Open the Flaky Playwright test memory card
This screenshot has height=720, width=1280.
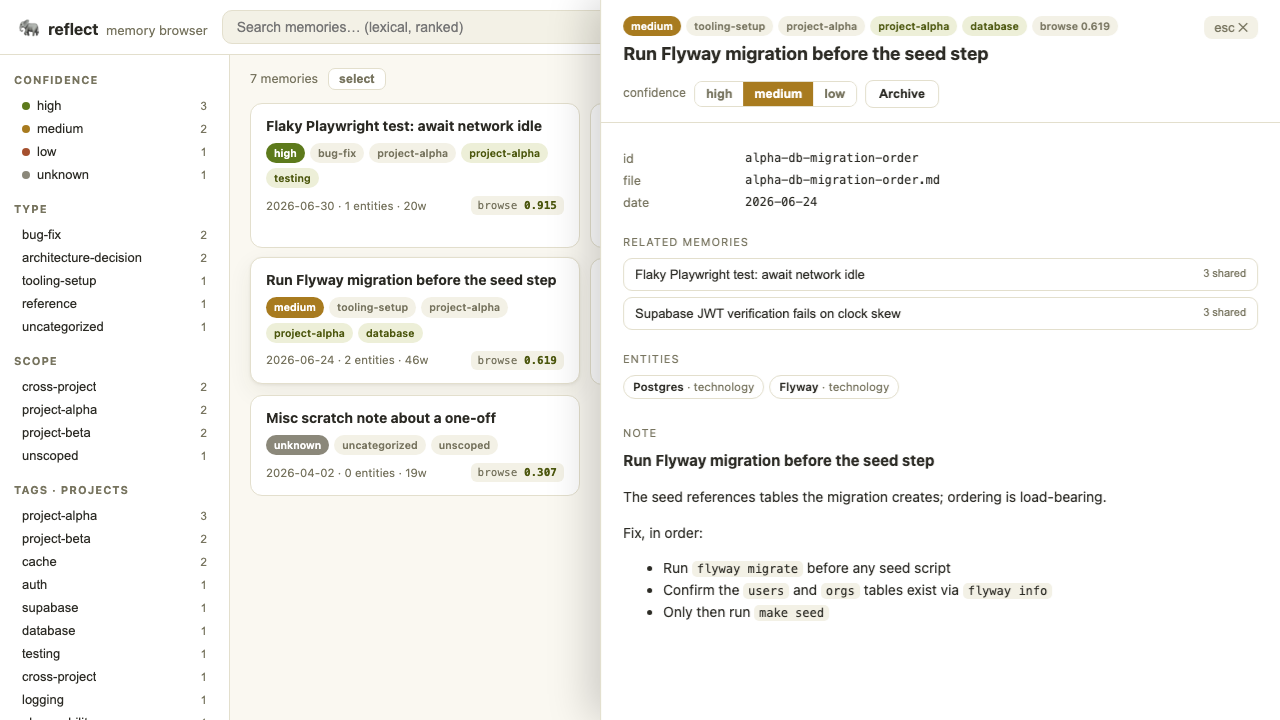point(415,175)
